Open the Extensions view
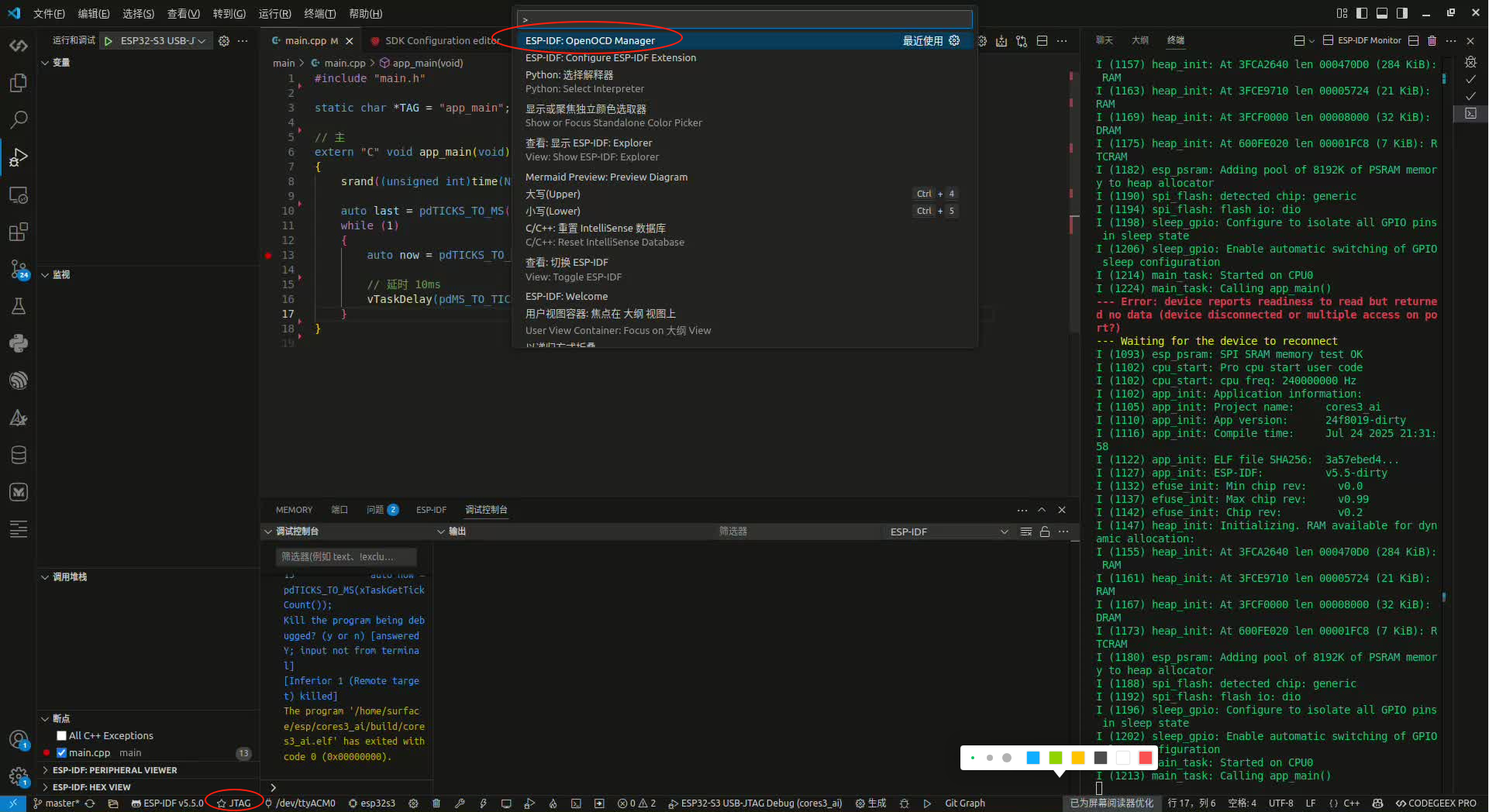 tap(19, 232)
